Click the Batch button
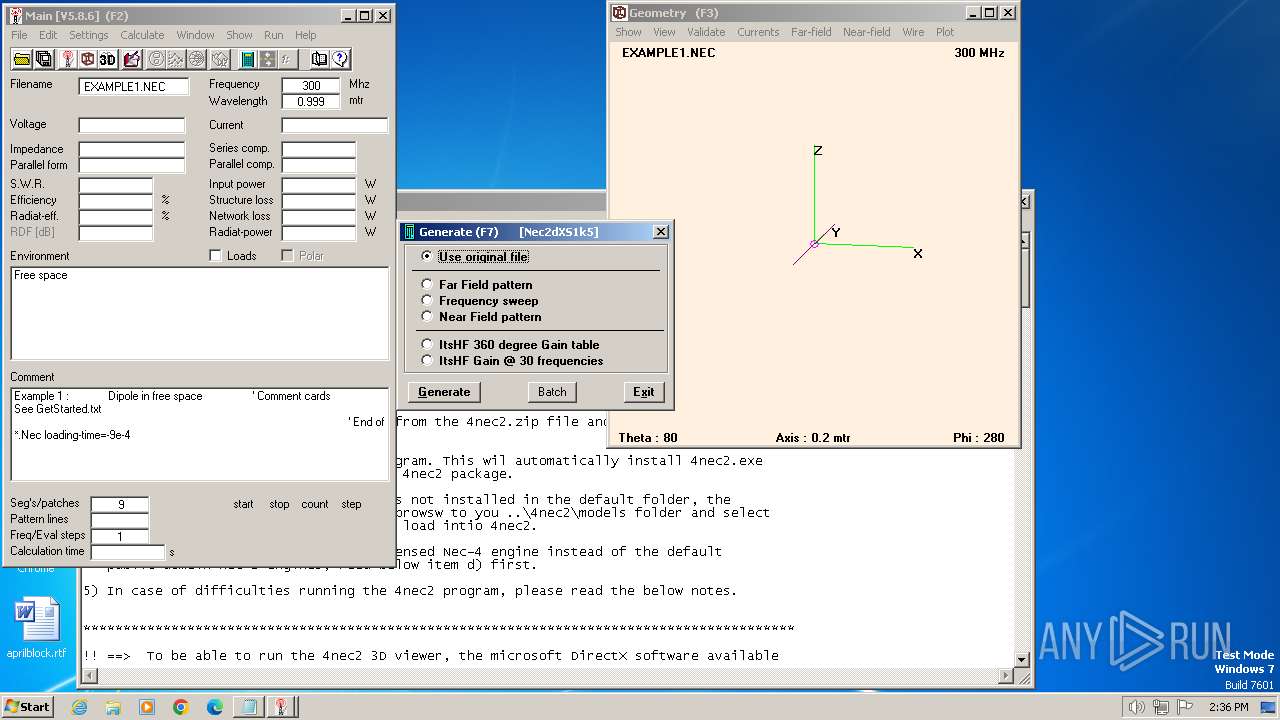Viewport: 1280px width, 720px height. (552, 392)
